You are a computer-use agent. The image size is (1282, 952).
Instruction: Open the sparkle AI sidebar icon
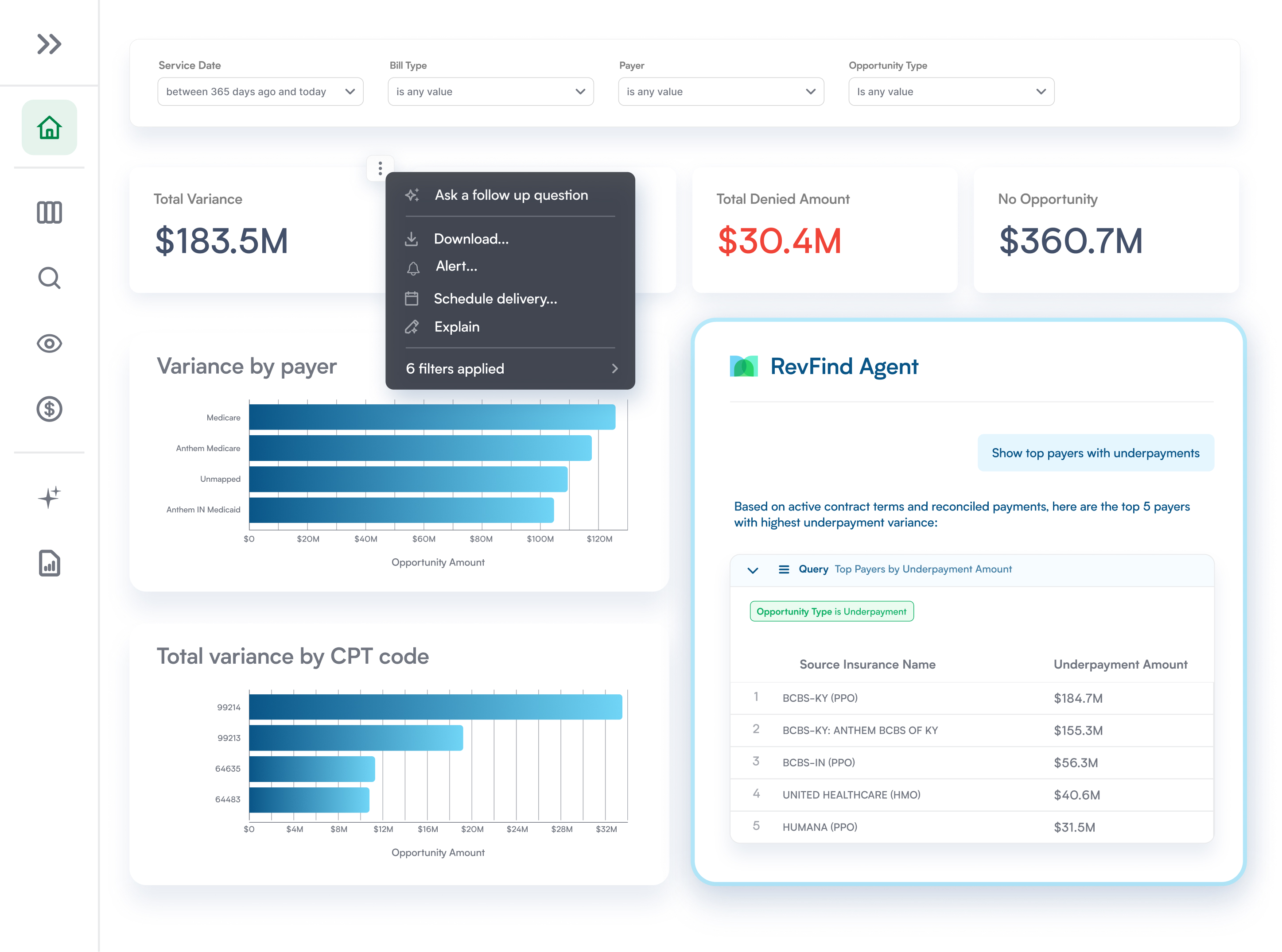[49, 496]
